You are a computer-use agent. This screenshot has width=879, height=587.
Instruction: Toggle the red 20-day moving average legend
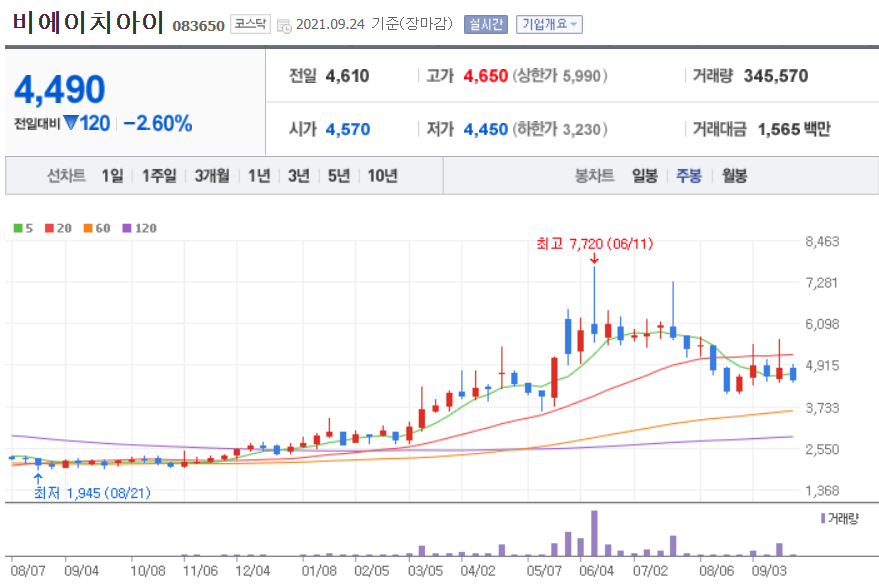(56, 229)
